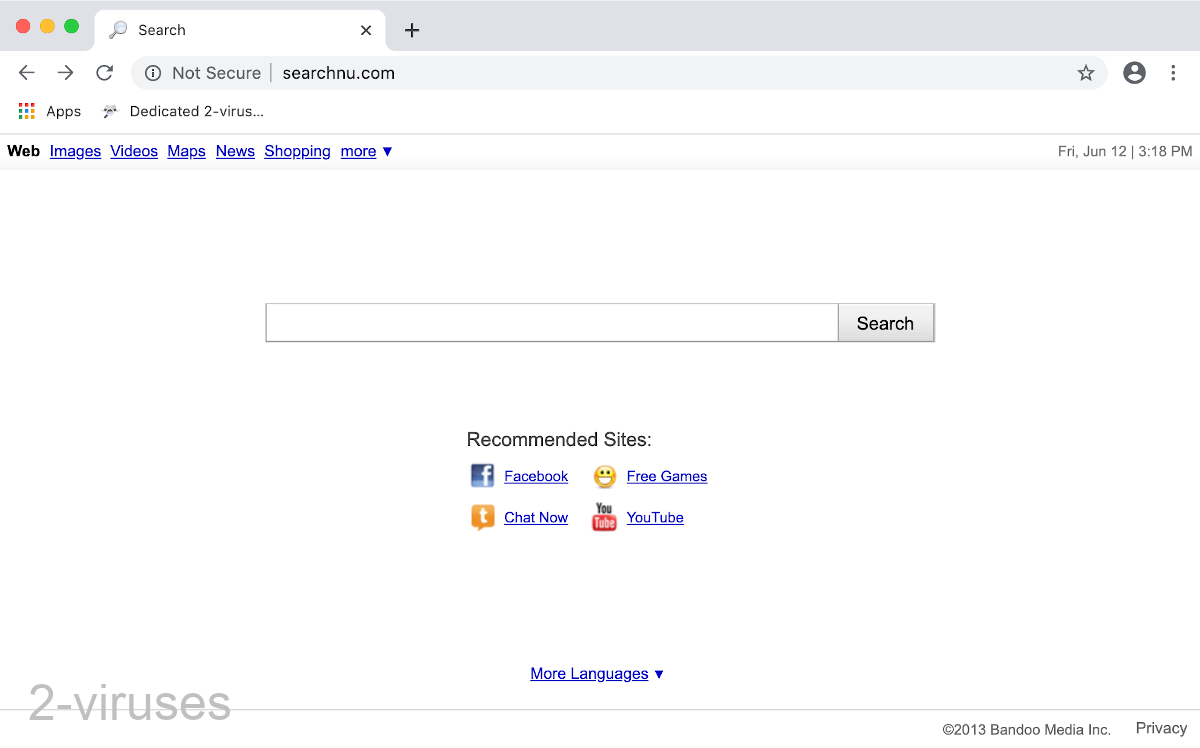Click the YouTube logo icon
1200x748 pixels.
(603, 517)
